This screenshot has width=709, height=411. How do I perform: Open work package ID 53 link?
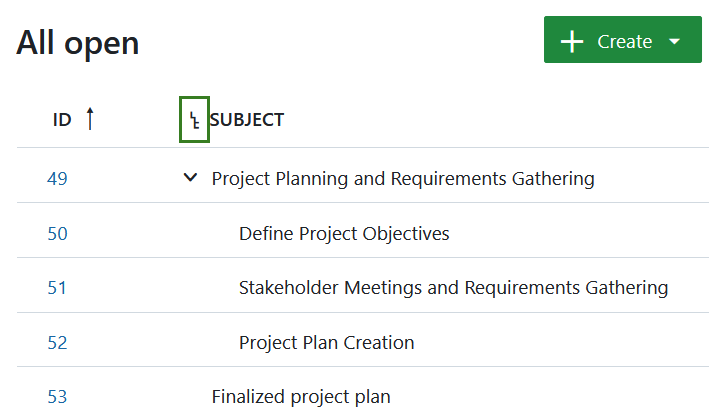57,397
